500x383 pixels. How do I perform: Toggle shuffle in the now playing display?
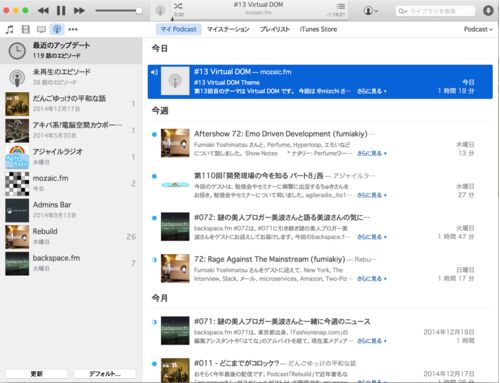(178, 6)
